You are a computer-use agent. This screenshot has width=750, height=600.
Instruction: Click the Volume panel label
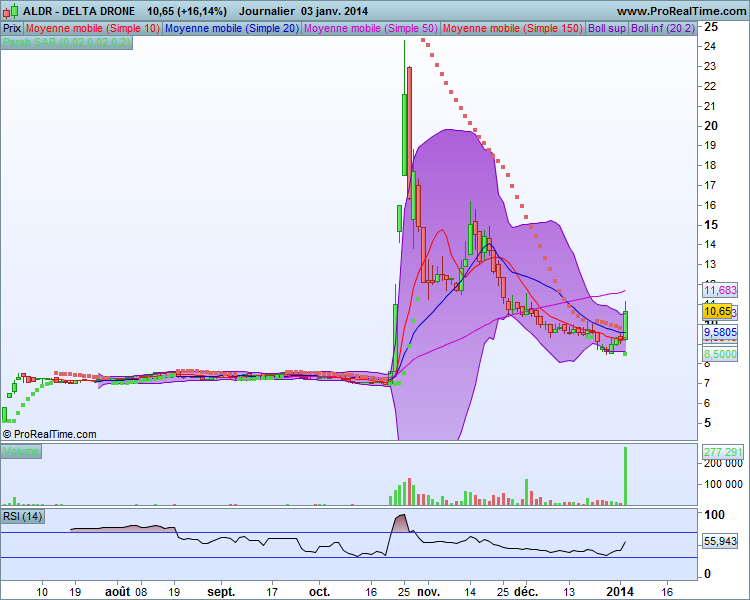pyautogui.click(x=21, y=451)
